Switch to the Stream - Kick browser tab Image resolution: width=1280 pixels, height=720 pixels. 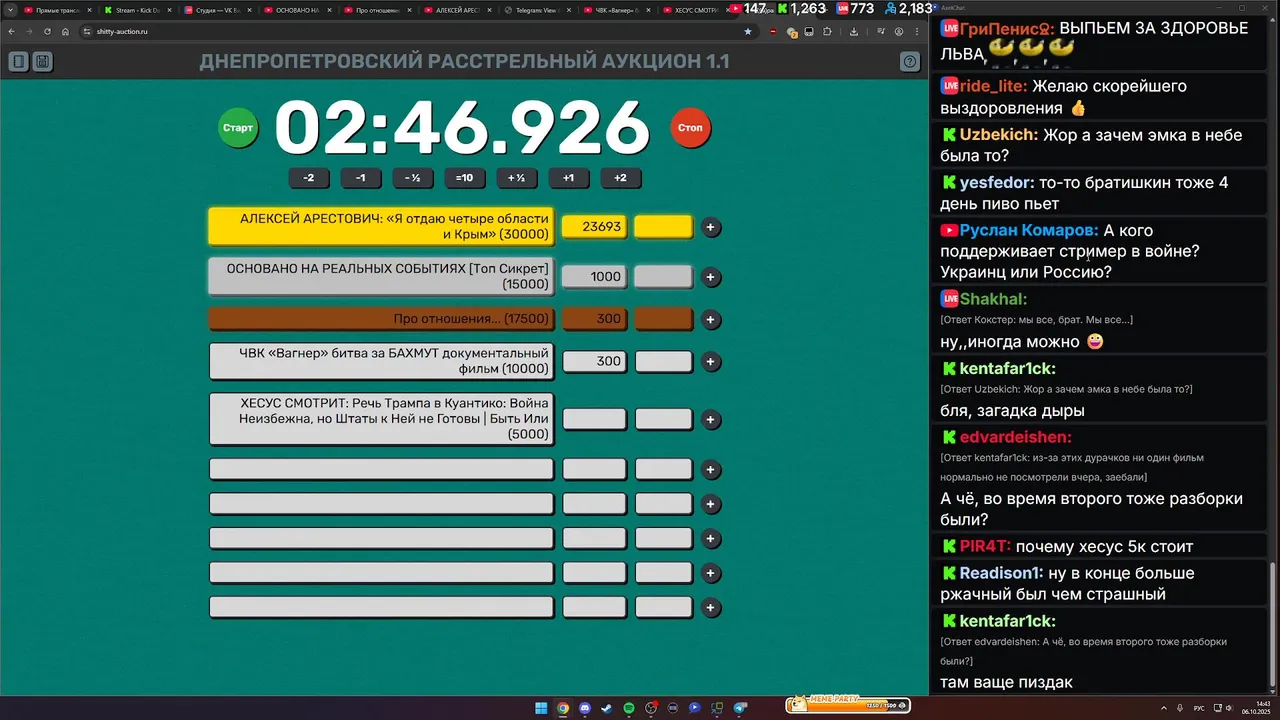click(x=137, y=10)
